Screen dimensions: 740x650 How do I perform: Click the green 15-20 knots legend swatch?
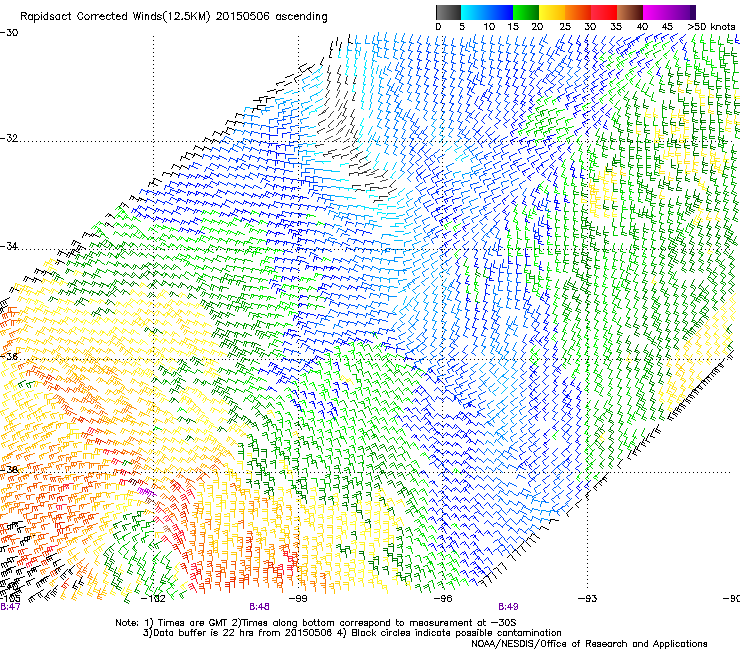(x=526, y=12)
